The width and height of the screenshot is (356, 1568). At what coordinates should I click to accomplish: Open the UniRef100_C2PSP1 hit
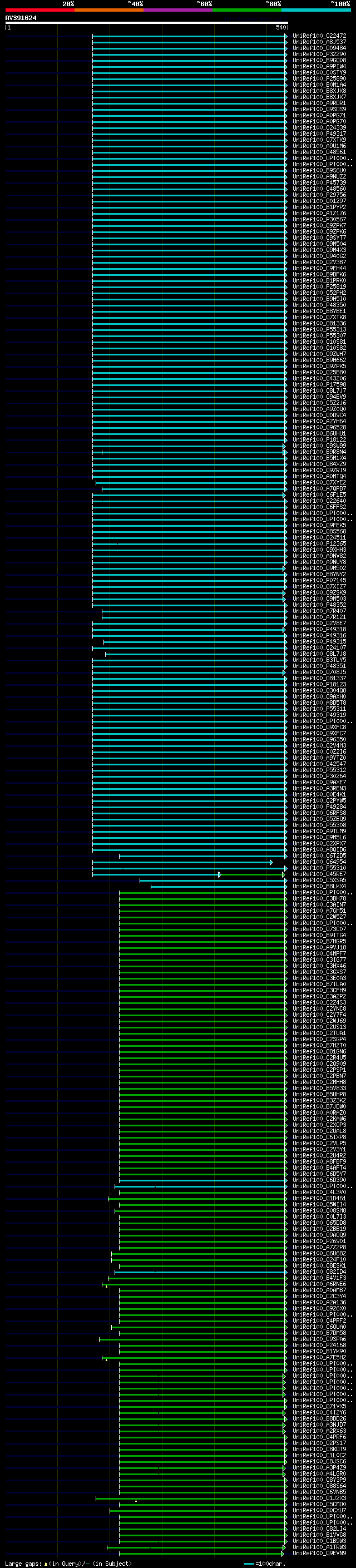click(319, 1070)
